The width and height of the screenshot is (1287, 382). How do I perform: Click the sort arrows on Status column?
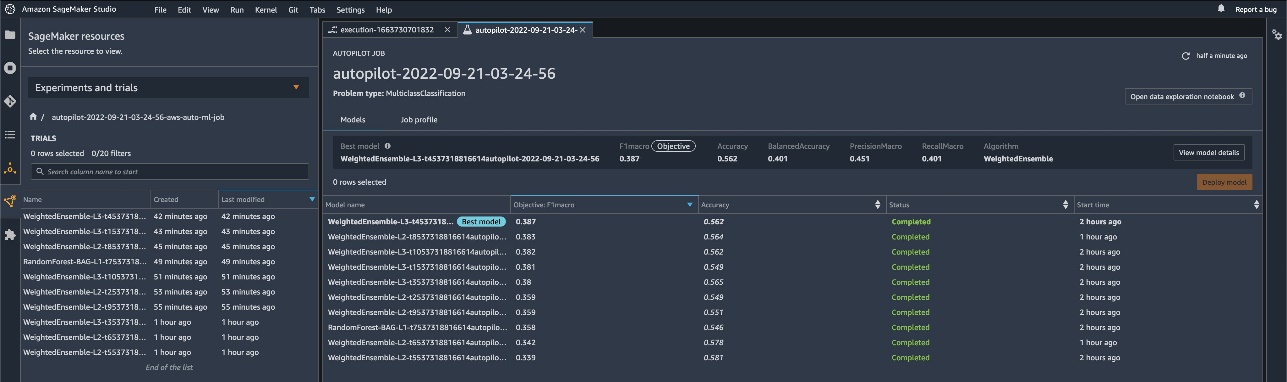coord(1066,204)
